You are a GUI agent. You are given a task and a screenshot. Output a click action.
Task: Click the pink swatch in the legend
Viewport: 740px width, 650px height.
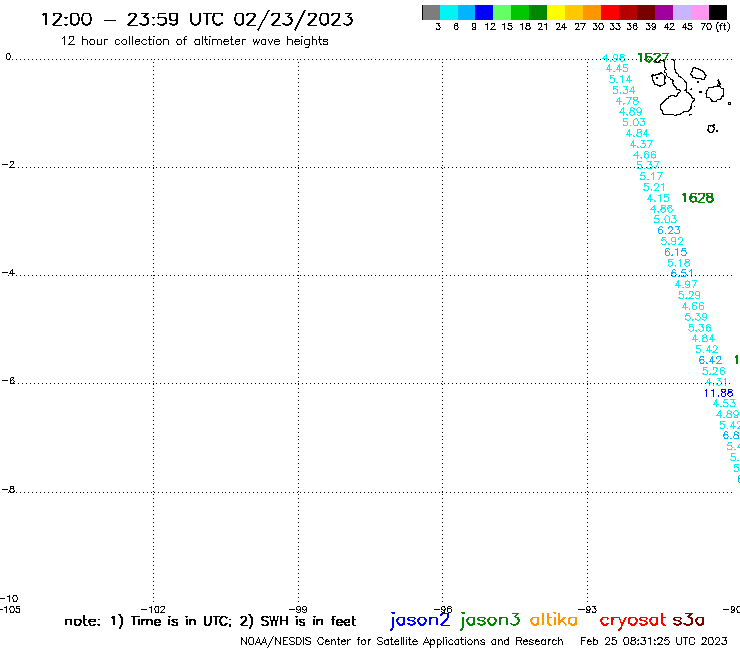700,12
